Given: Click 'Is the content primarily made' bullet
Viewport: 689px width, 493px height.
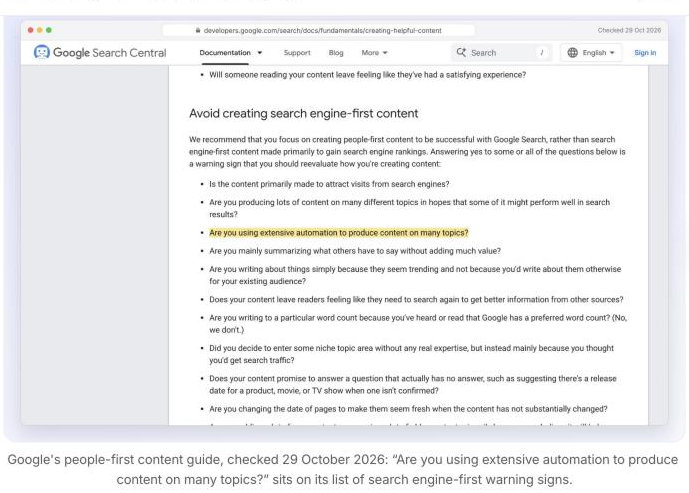Looking at the screenshot, I should (329, 184).
